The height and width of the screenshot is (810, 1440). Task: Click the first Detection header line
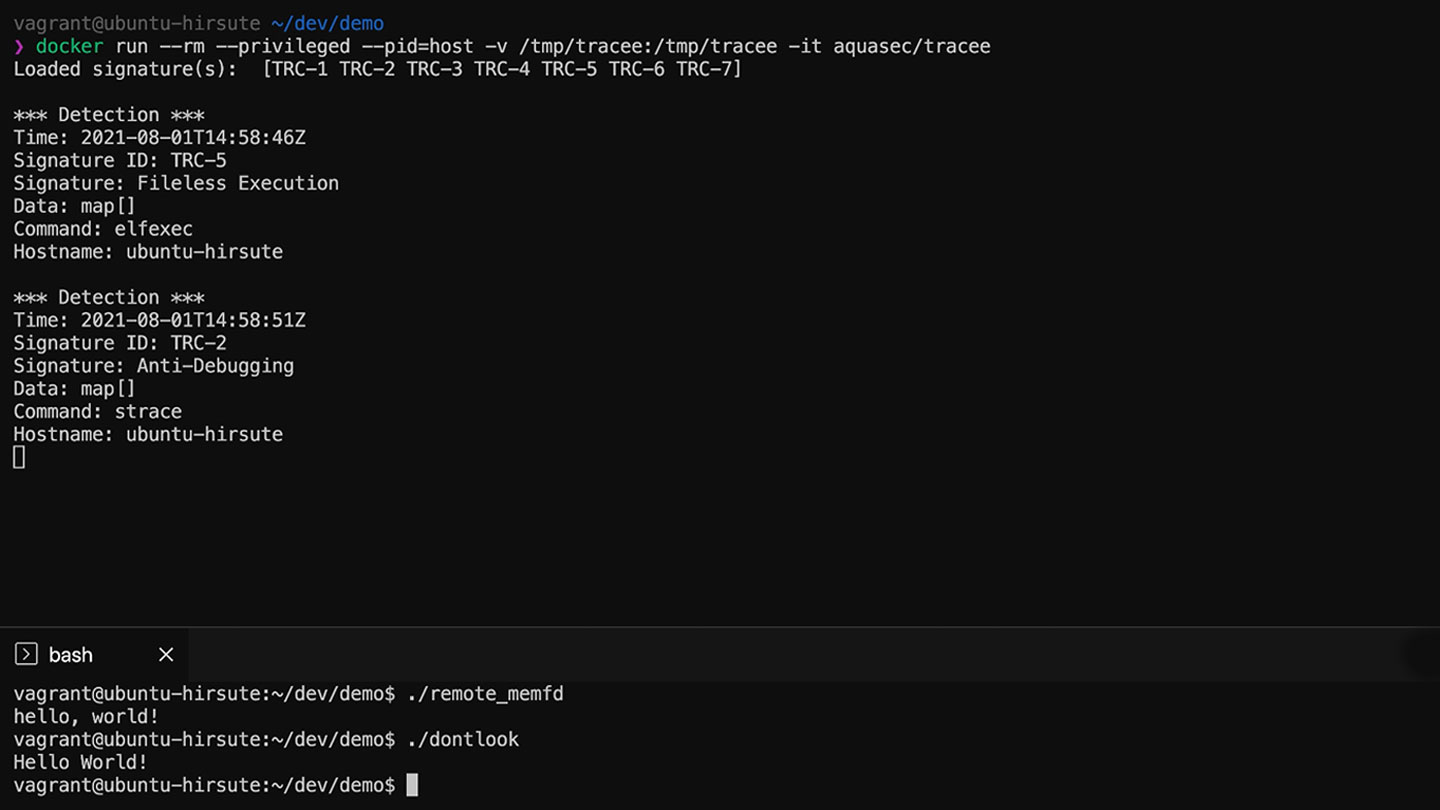pyautogui.click(x=109, y=115)
